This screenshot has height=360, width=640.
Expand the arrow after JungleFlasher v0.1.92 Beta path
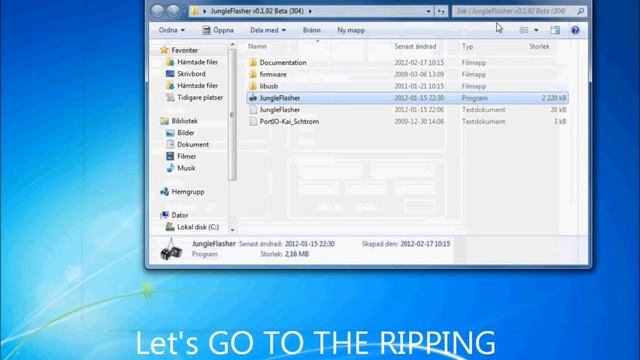(x=310, y=11)
